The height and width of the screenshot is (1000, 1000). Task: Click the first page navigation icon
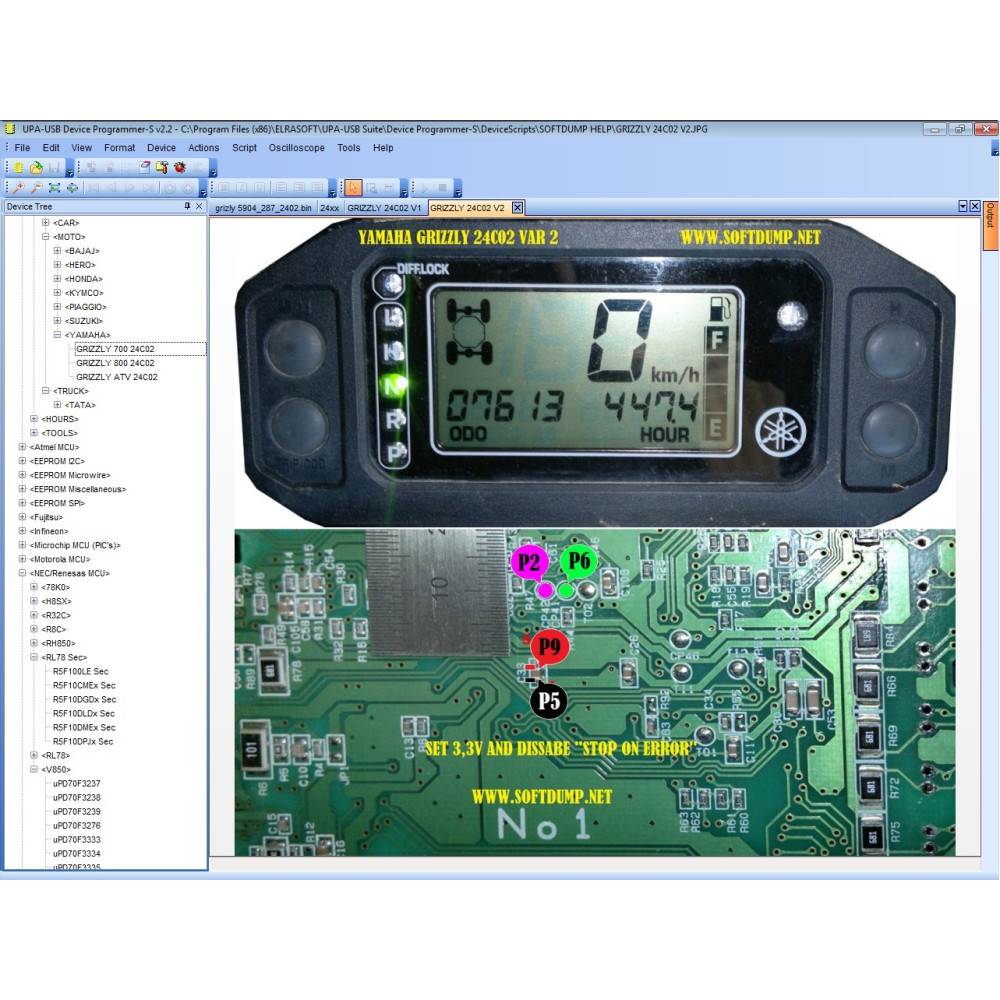(x=94, y=188)
